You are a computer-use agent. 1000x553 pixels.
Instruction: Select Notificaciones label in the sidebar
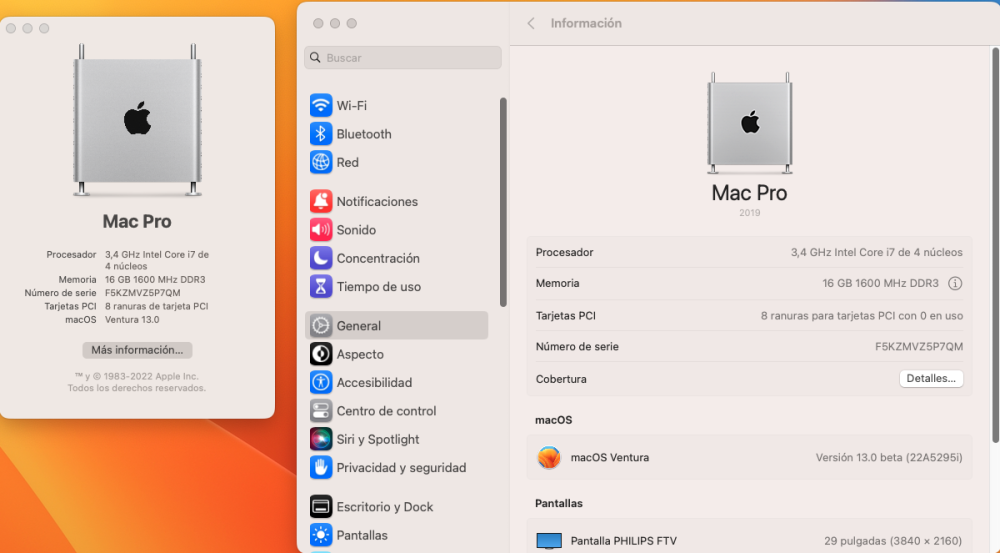[378, 202]
